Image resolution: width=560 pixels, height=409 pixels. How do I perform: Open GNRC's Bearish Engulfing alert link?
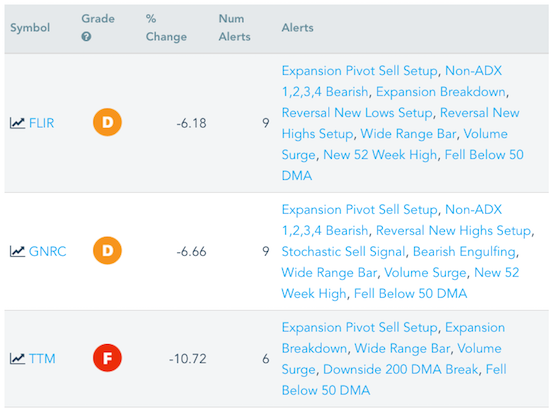coord(464,251)
